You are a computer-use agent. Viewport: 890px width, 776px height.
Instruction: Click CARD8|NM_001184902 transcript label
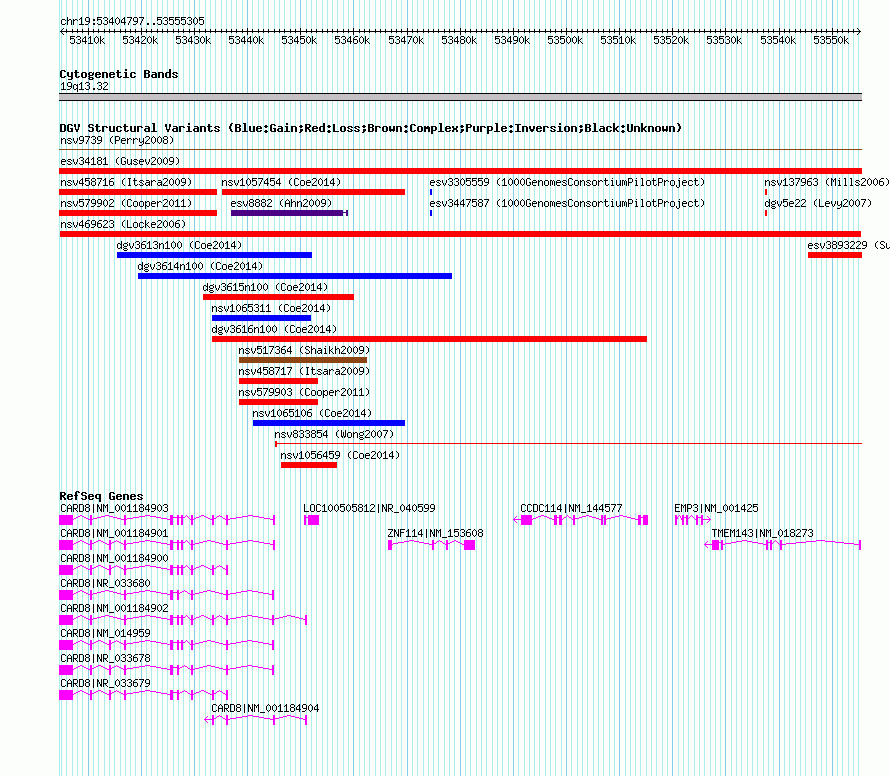(114, 608)
